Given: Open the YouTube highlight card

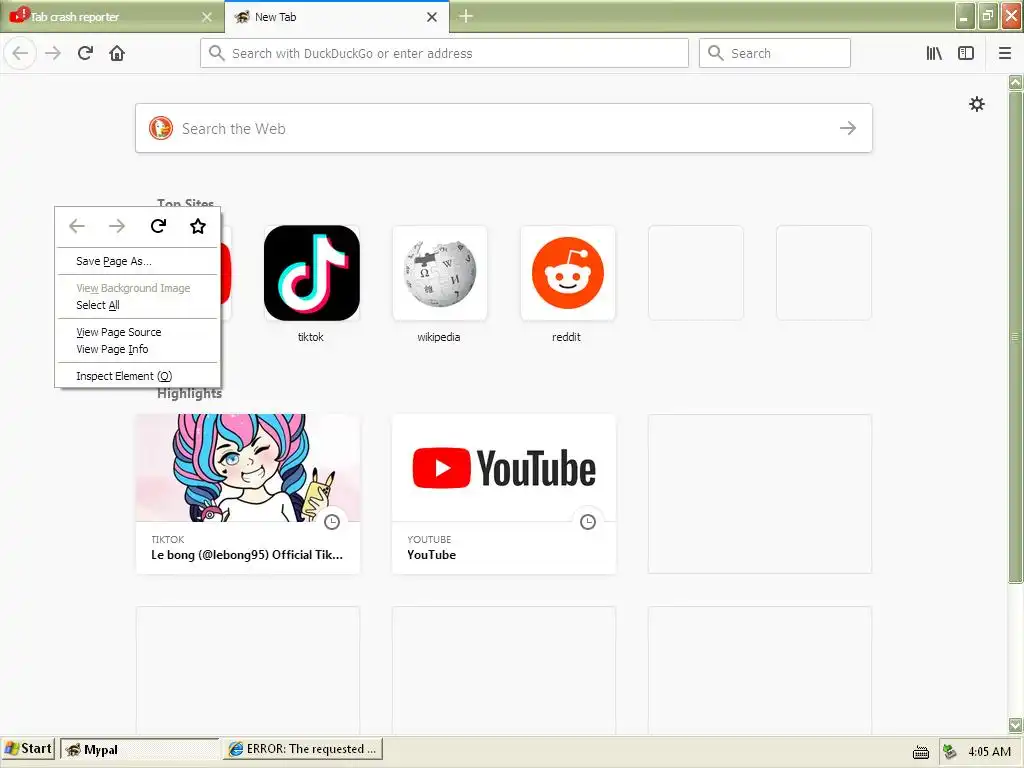Looking at the screenshot, I should pos(504,494).
